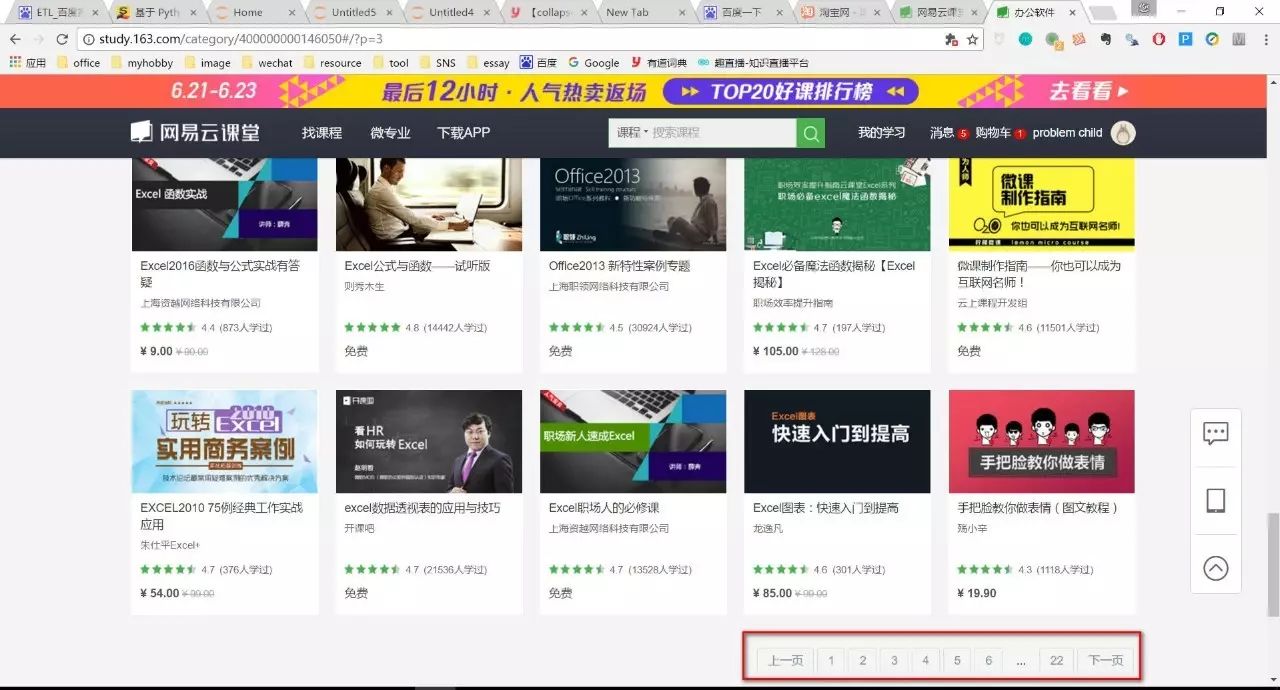Close the Untitled5 tab

[x=388, y=13]
